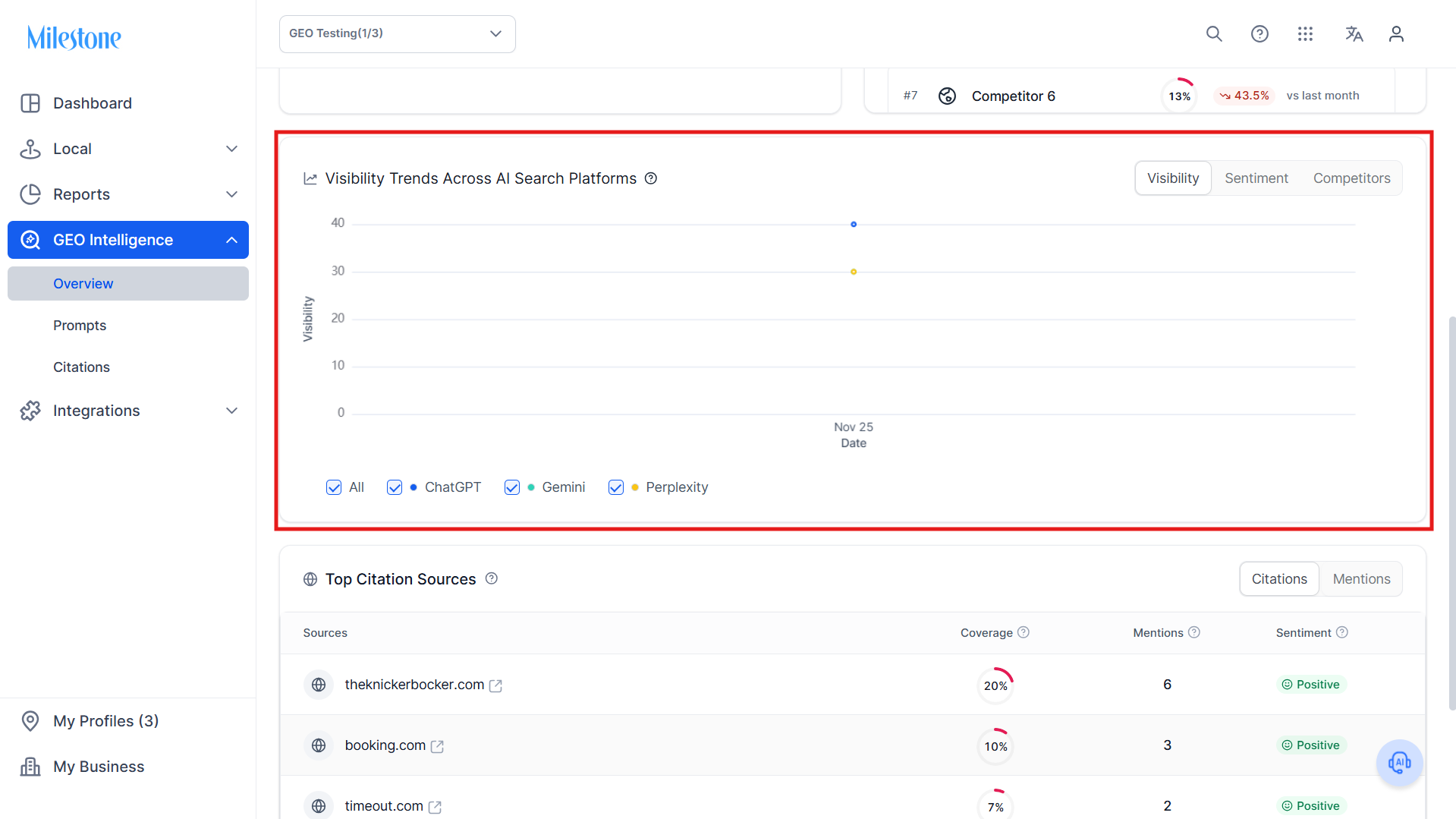Open booking.com source link
The height and width of the screenshot is (819, 1456).
(385, 745)
